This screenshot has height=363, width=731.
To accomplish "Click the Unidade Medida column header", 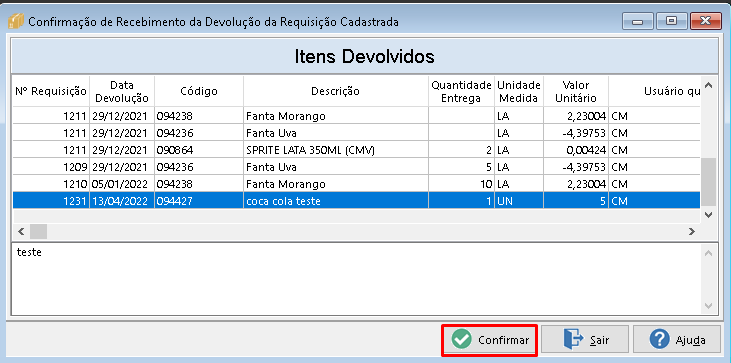I will click(518, 91).
